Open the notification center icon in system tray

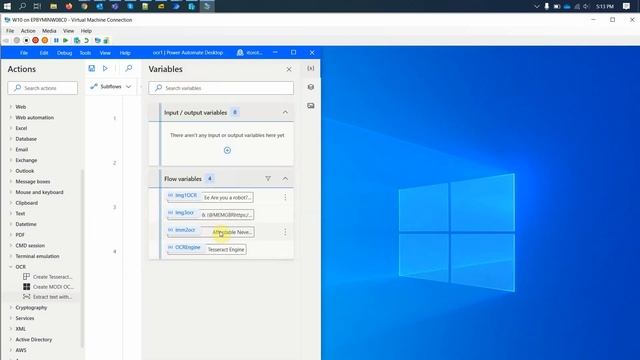coord(626,6)
